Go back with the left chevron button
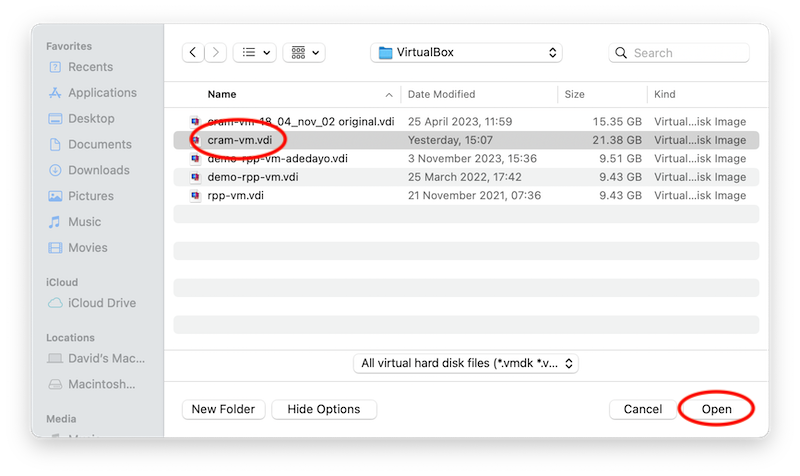This screenshot has height=476, width=800. click(193, 53)
